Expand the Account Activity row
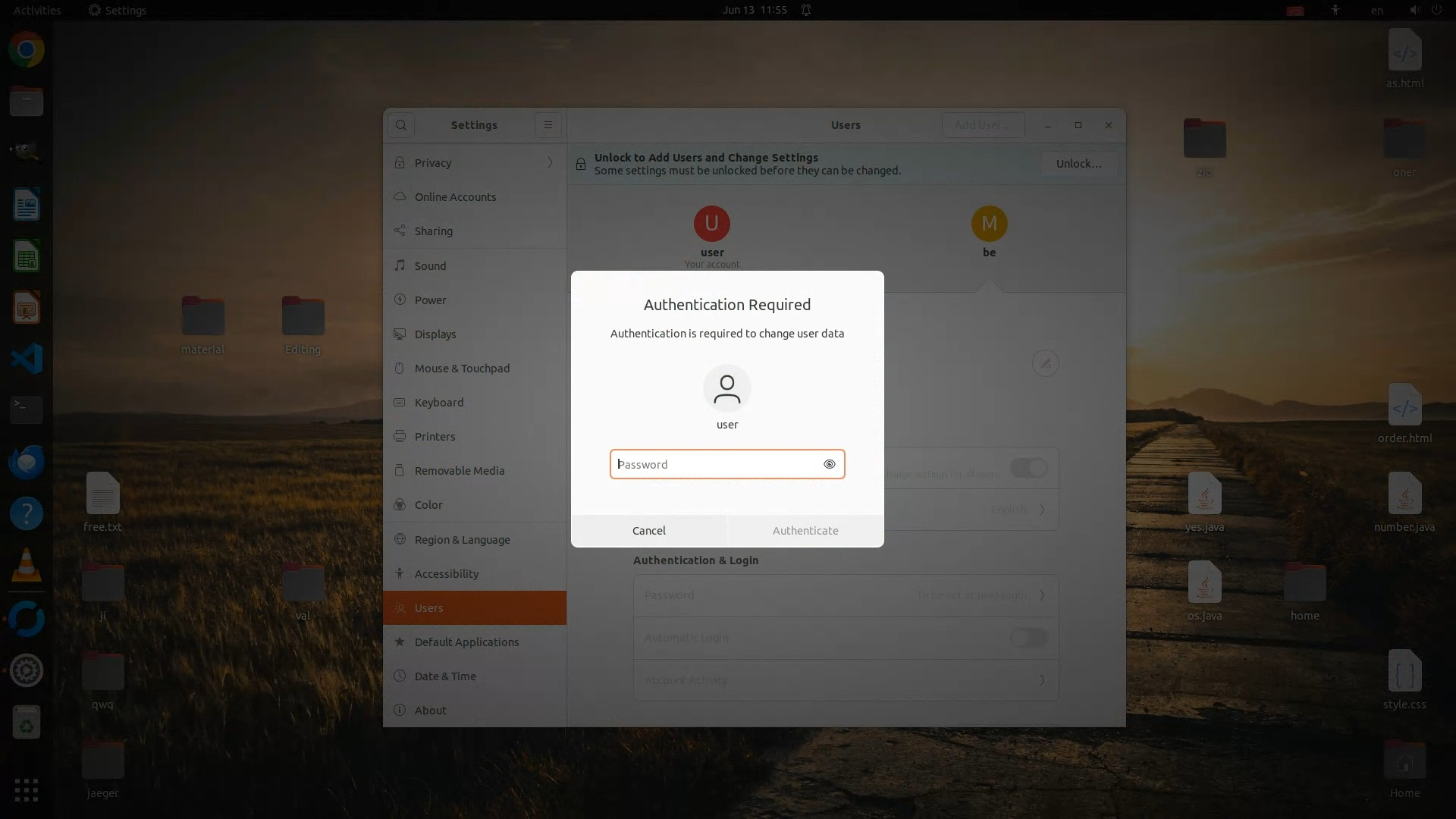 point(846,680)
